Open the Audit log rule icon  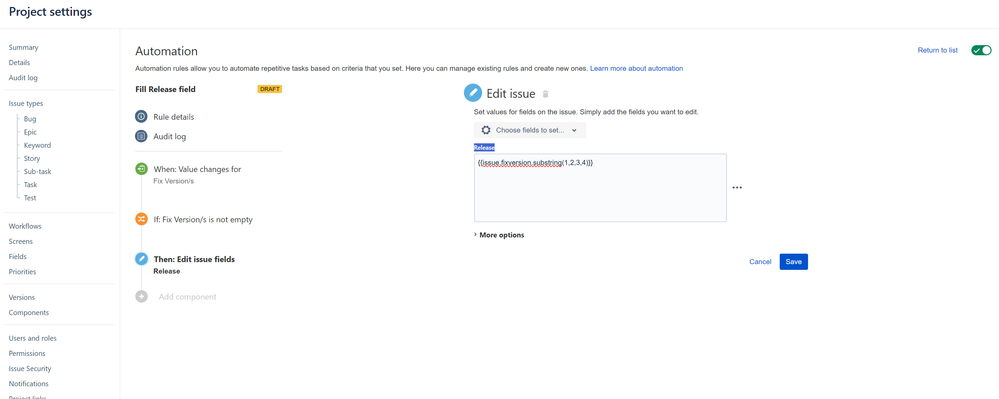point(141,136)
